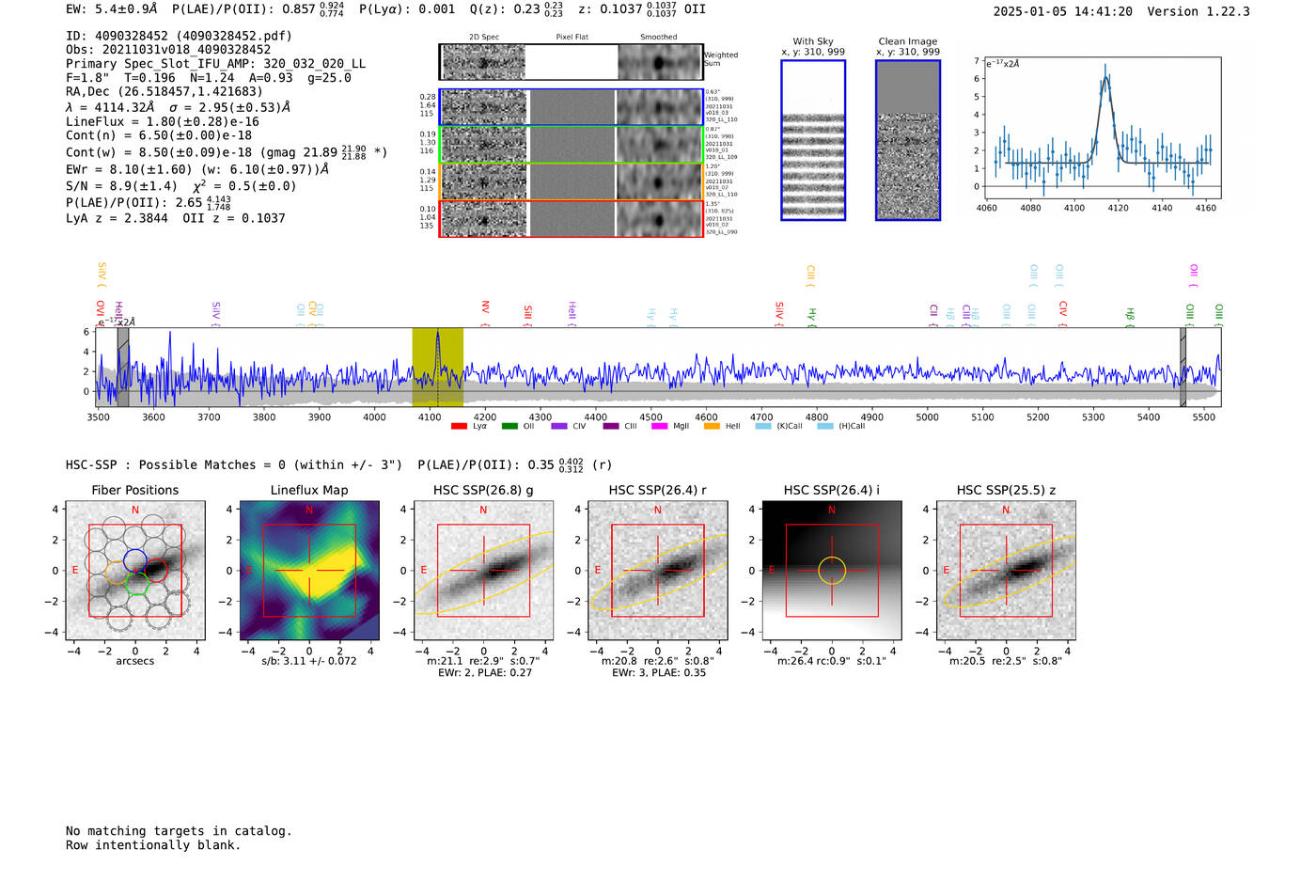Click the EWr = 8.10(±1.60) line
The height and width of the screenshot is (896, 1316).
tap(197, 169)
